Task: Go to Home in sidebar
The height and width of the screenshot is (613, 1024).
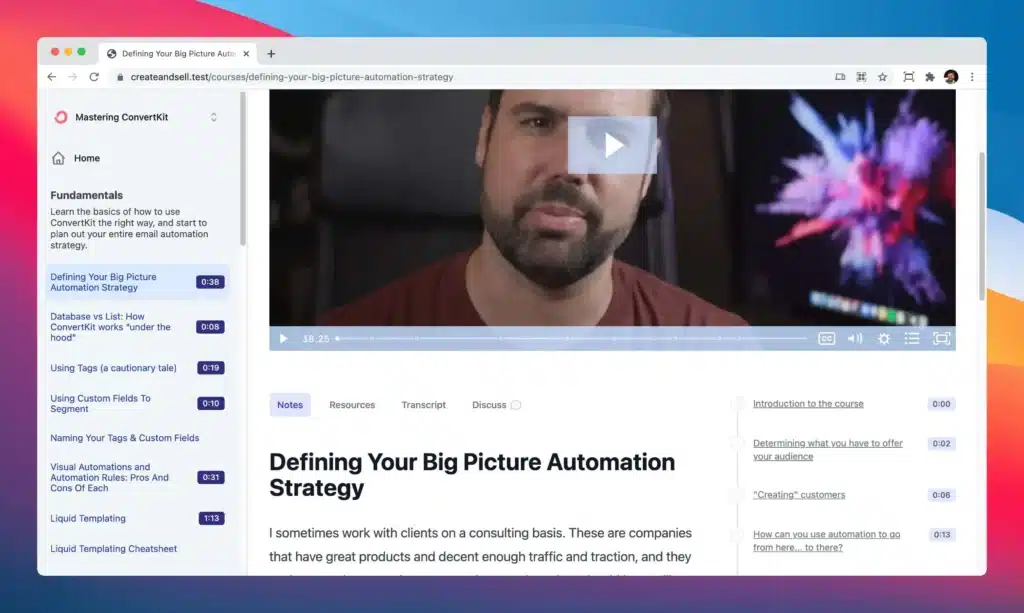Action: 86,158
